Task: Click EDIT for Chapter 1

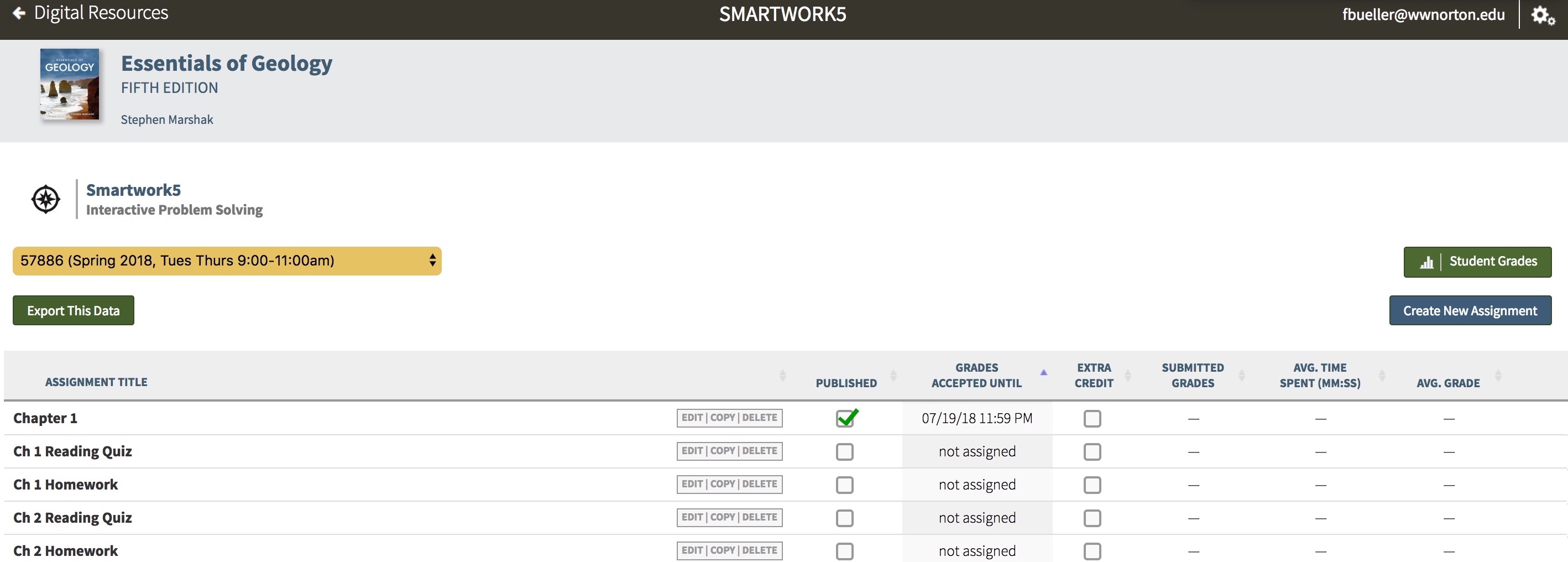Action: tap(692, 418)
